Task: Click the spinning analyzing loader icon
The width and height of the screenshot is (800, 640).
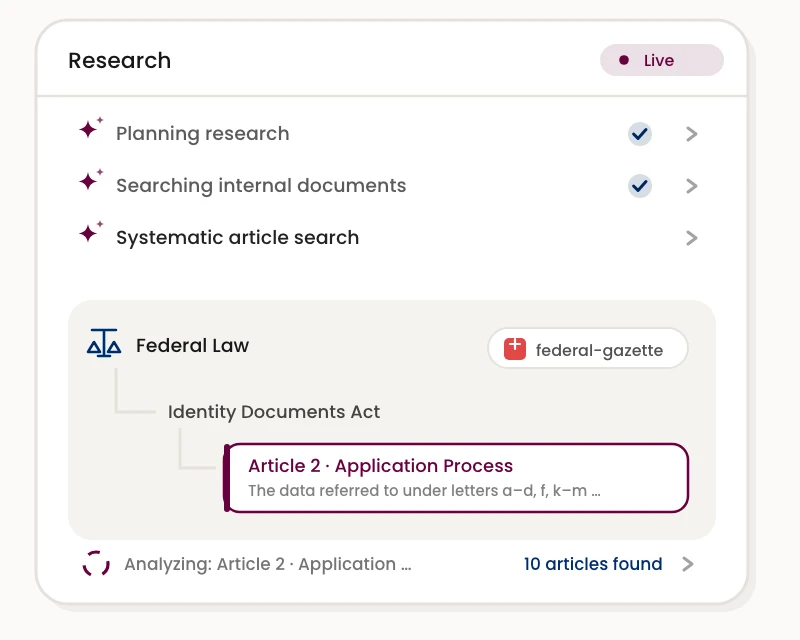Action: pyautogui.click(x=96, y=563)
